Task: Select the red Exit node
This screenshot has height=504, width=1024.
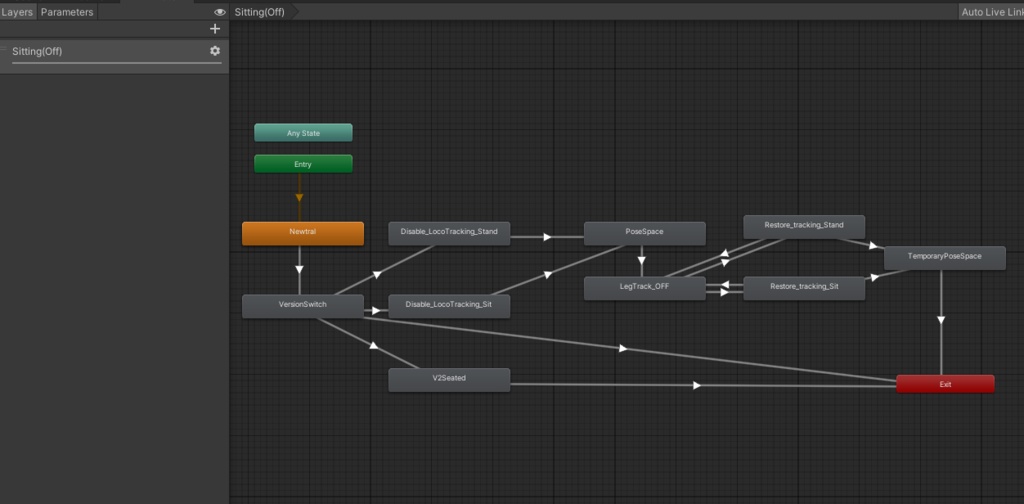Action: tap(946, 385)
